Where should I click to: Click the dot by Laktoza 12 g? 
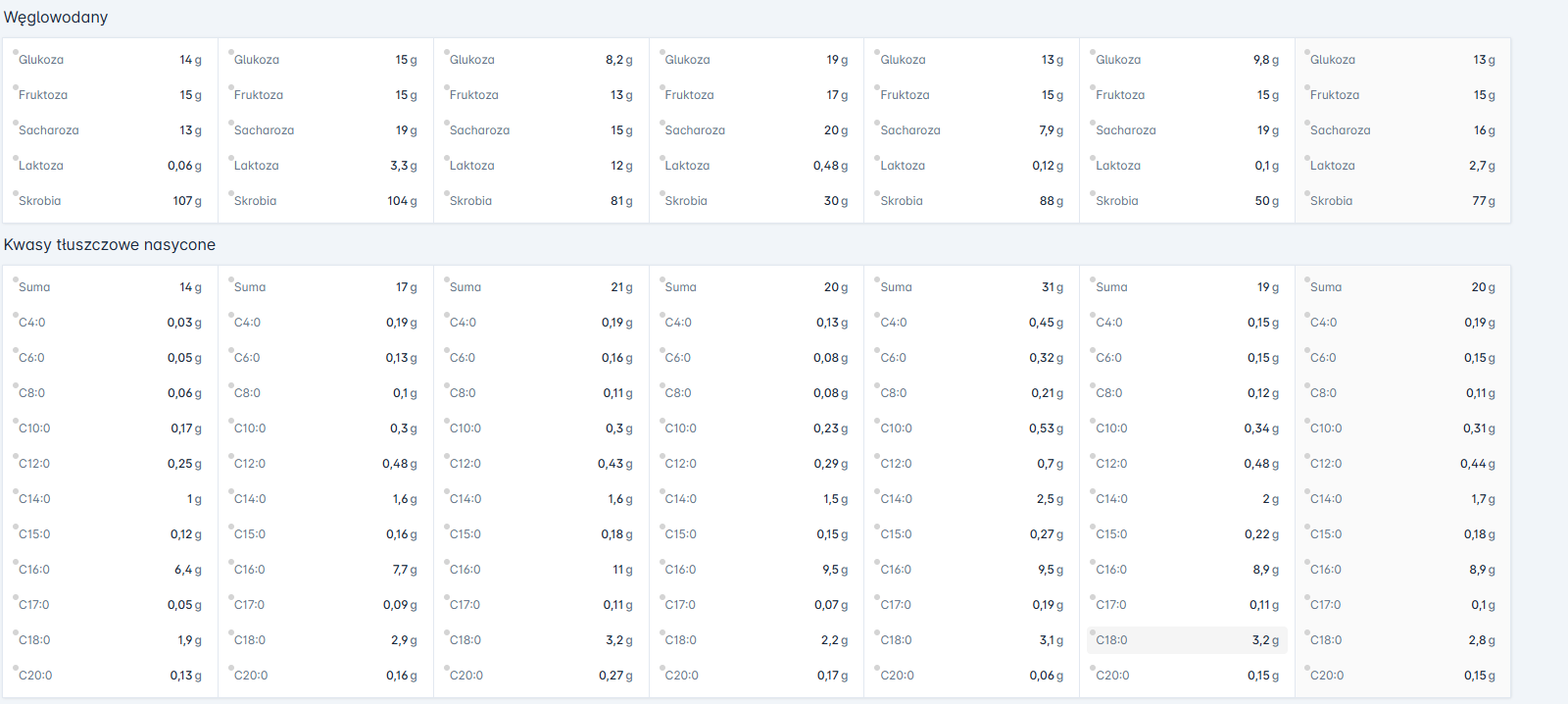click(447, 159)
